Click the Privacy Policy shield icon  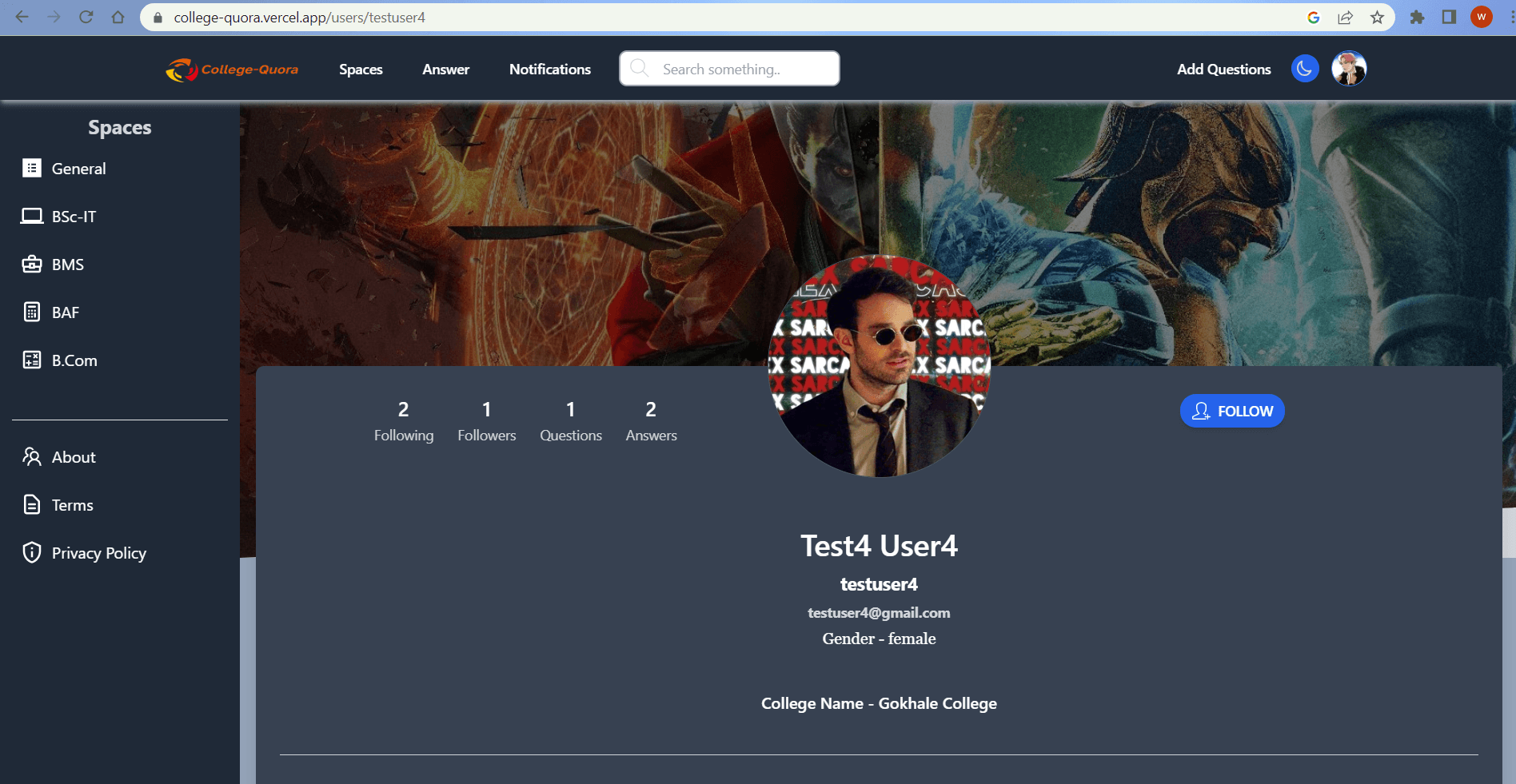coord(32,552)
